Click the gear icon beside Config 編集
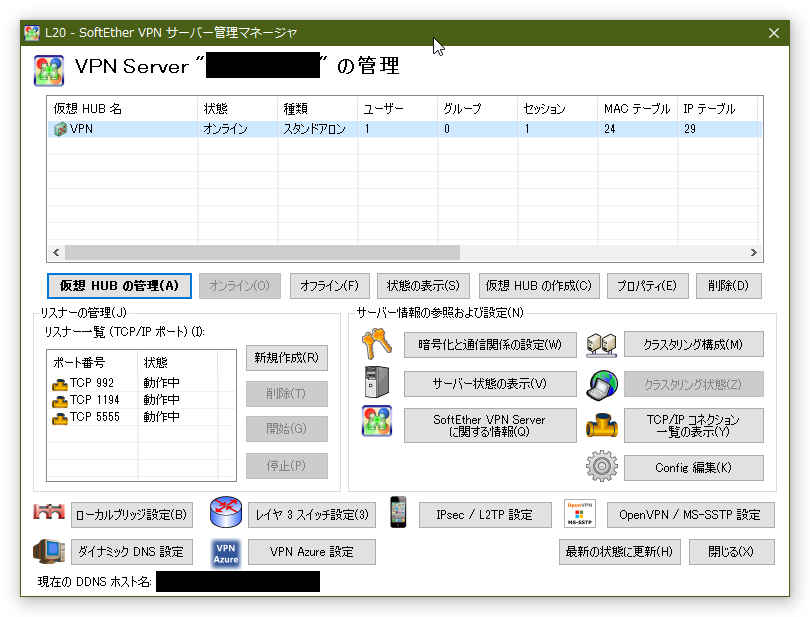The height and width of the screenshot is (617, 810). [x=602, y=466]
